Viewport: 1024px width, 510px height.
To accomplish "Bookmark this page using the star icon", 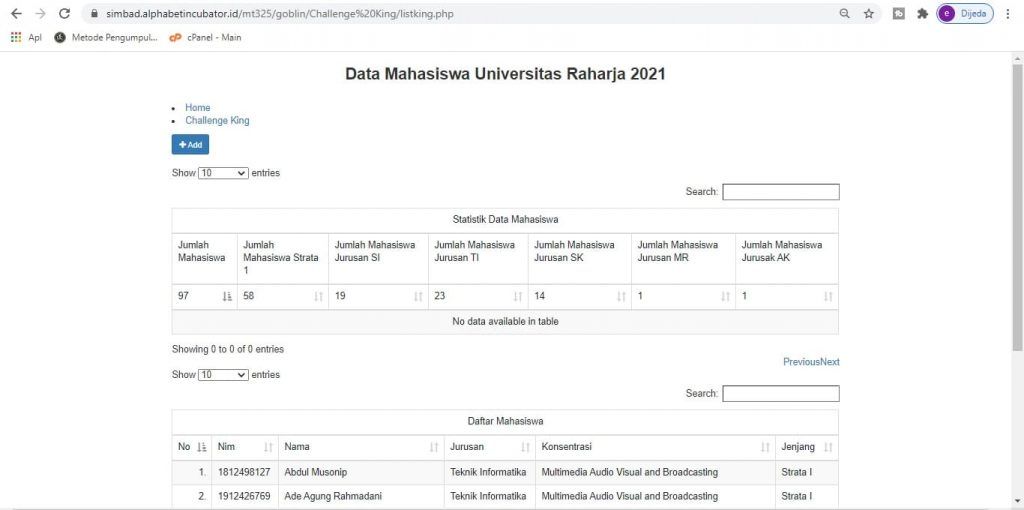I will (869, 14).
